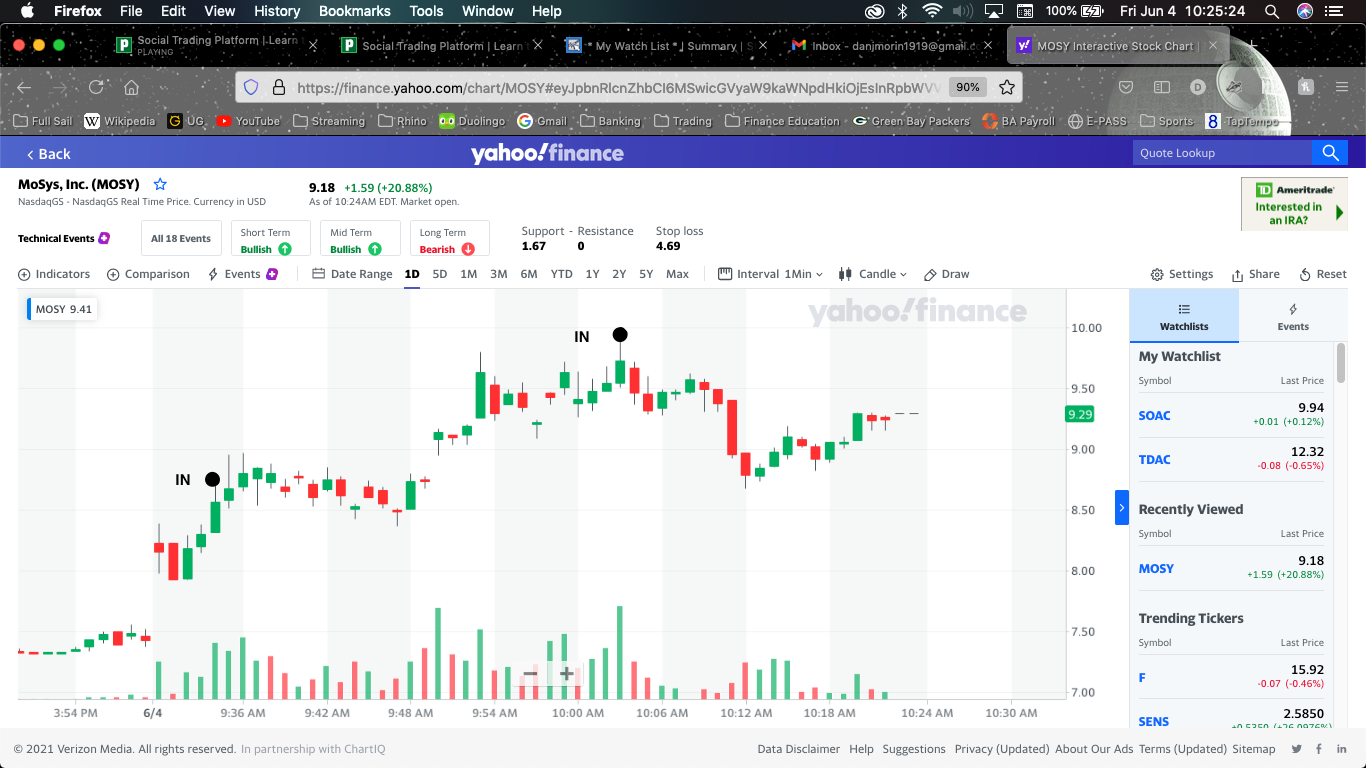Switch to the Gmail Inbox tab
The image size is (1366, 768).
(x=892, y=46)
